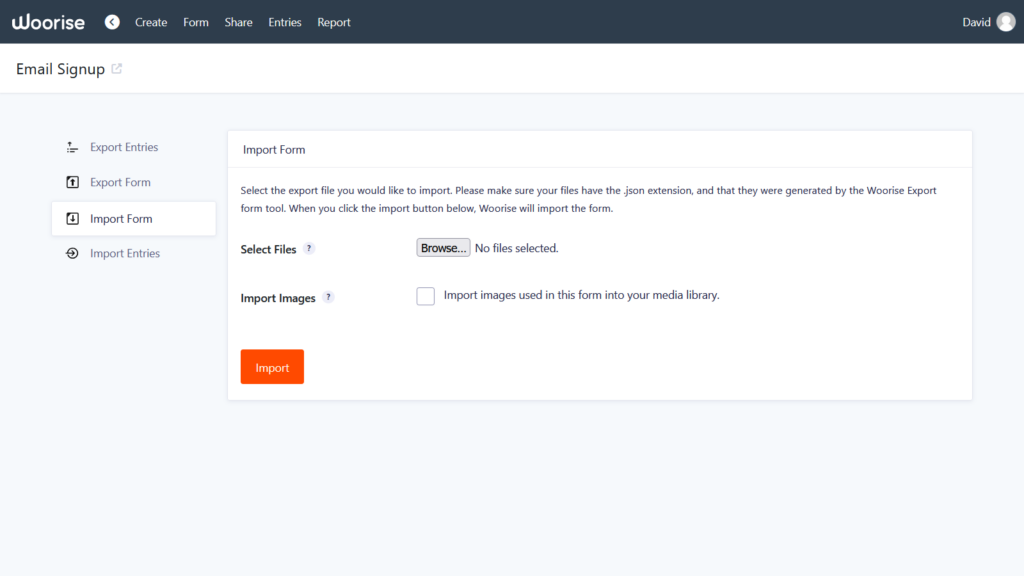Click the Export Form upload icon
The height and width of the screenshot is (576, 1024).
click(x=72, y=182)
